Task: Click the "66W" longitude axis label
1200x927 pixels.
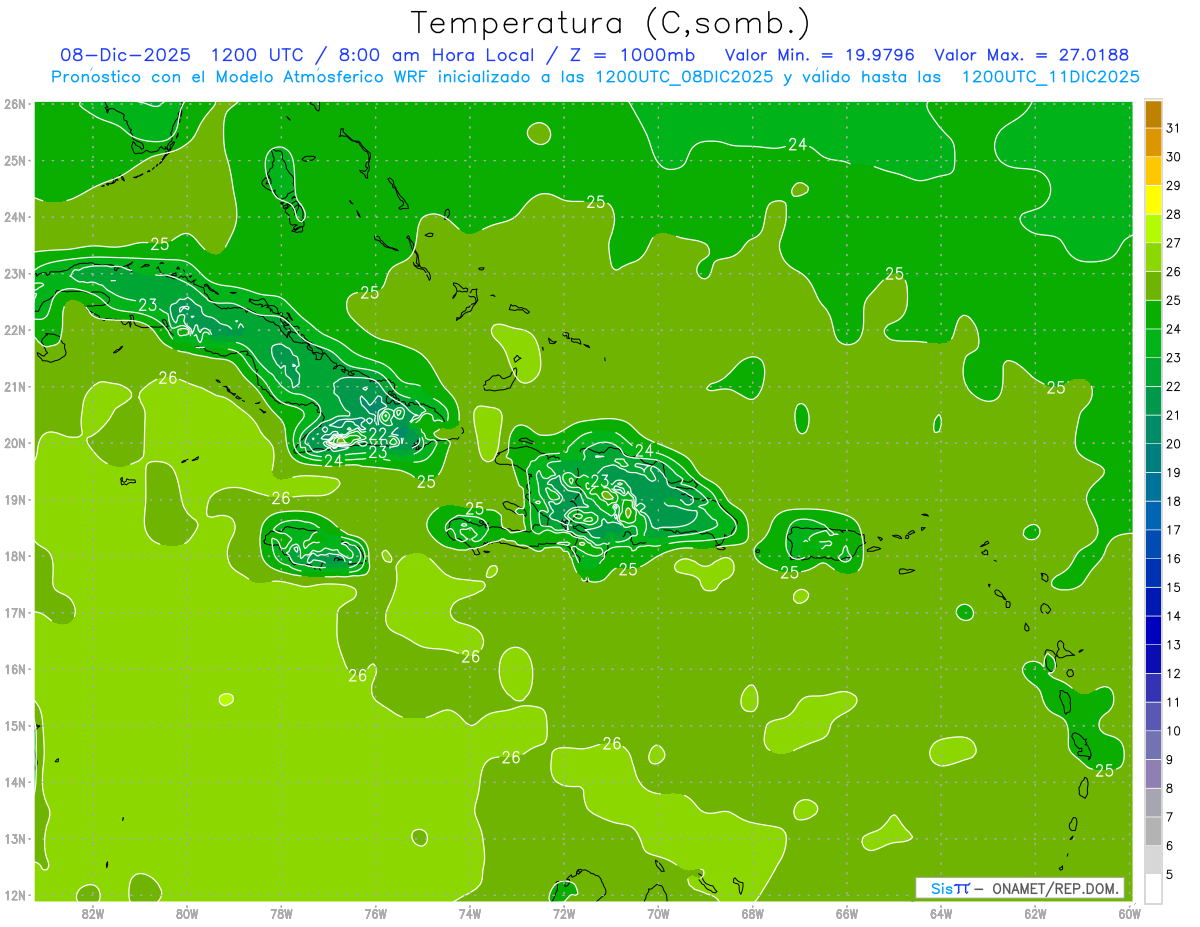Action: pyautogui.click(x=846, y=913)
